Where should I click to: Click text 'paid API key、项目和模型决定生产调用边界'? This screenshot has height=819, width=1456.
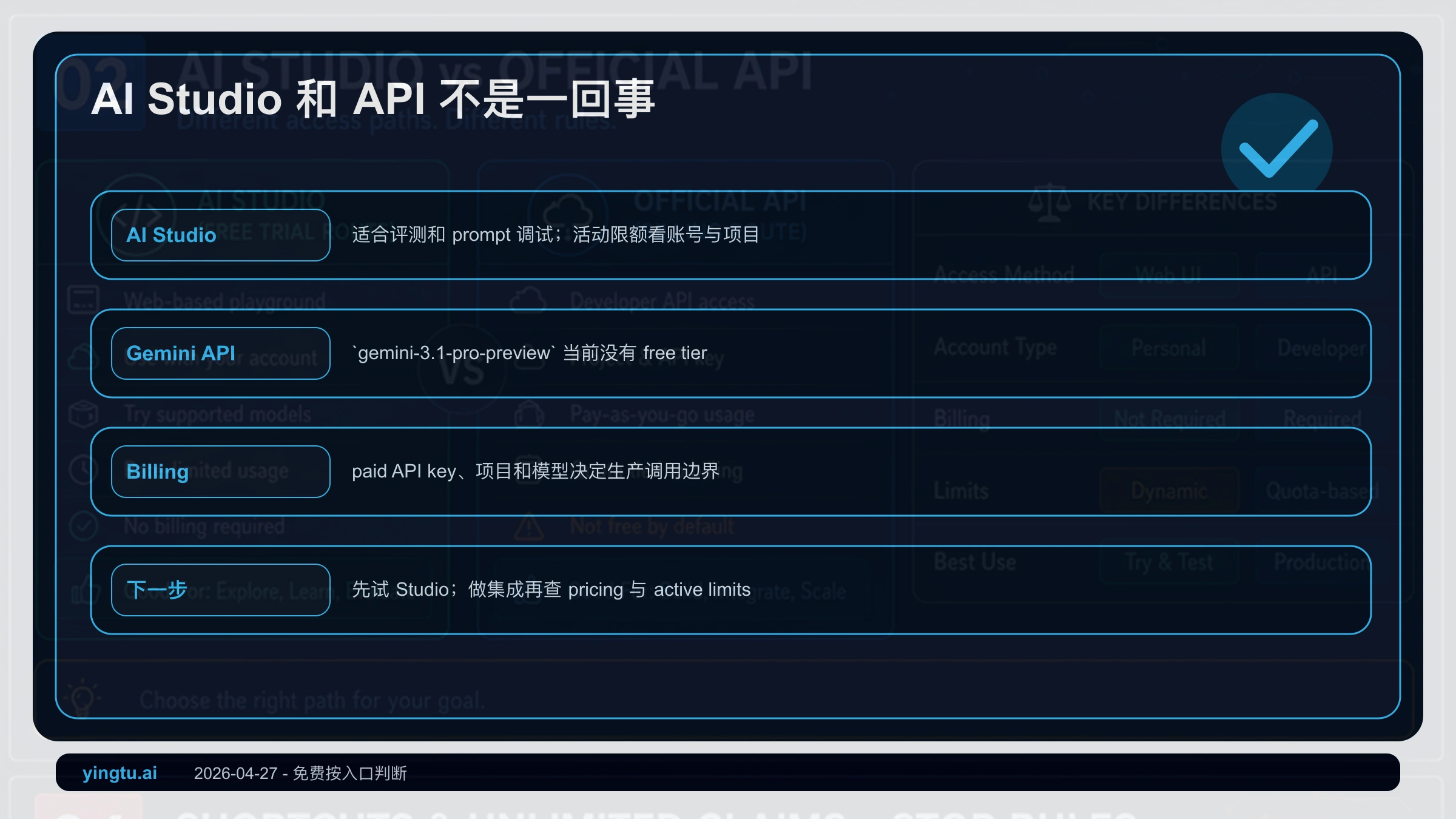tap(535, 471)
